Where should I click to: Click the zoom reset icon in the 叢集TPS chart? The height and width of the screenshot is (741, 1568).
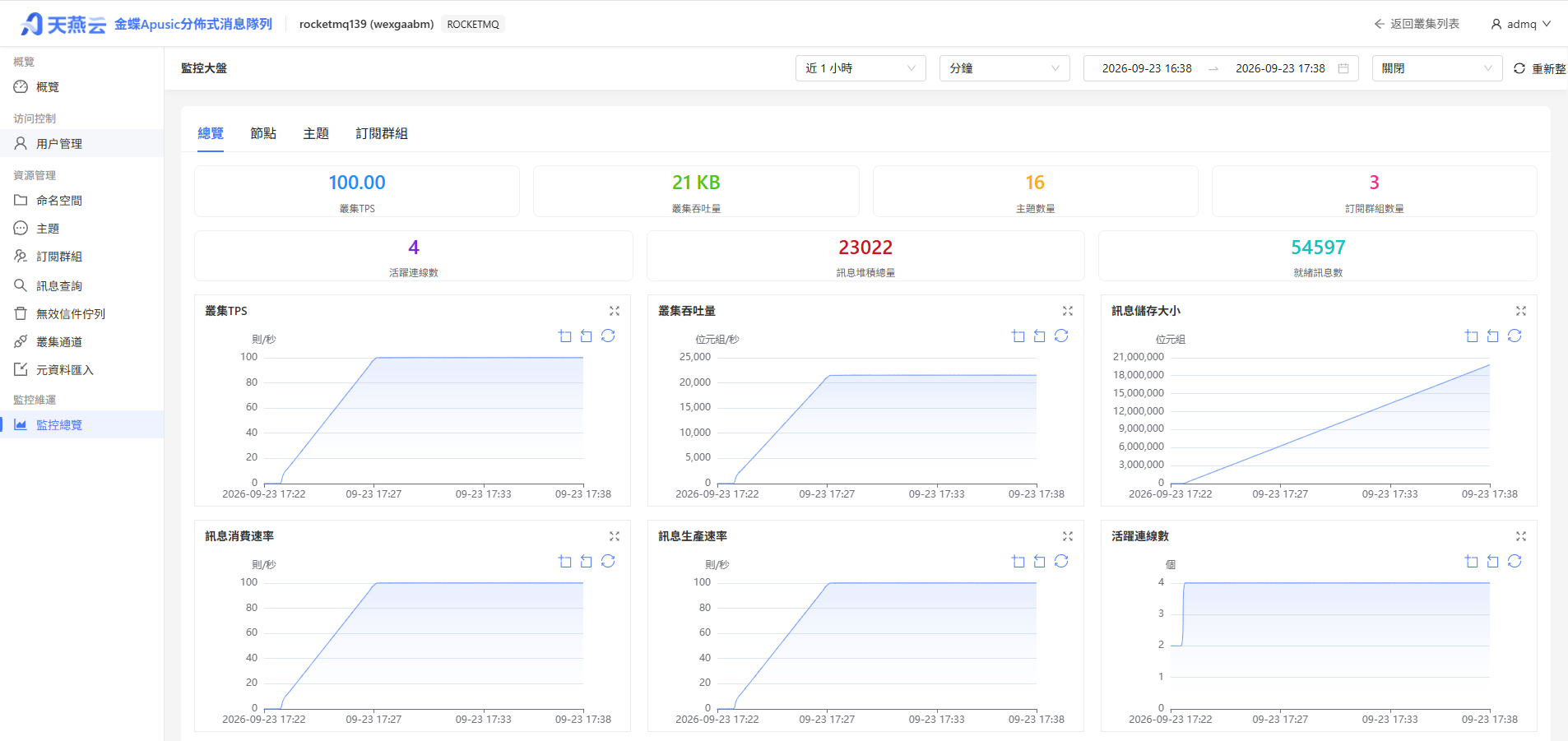[587, 336]
